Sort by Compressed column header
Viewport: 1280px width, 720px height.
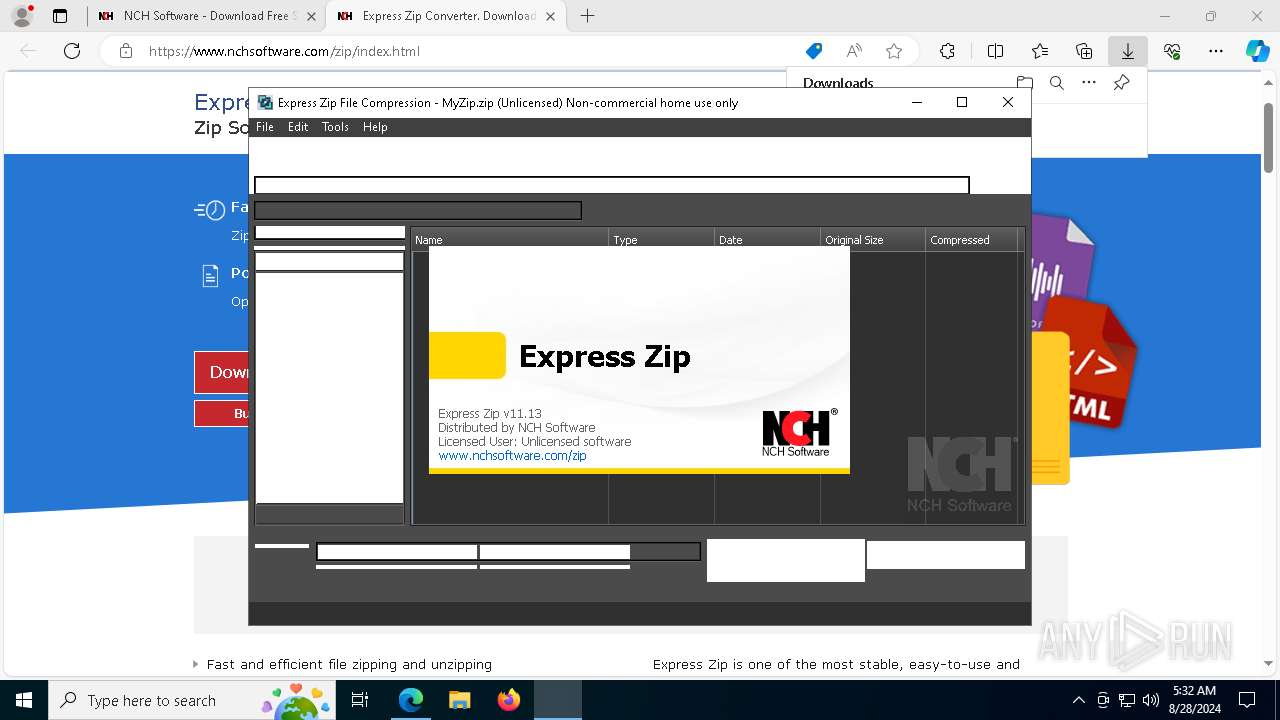pos(971,240)
